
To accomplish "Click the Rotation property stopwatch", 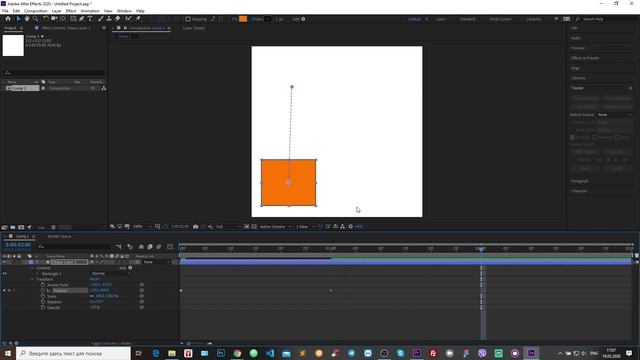I will click(43, 302).
